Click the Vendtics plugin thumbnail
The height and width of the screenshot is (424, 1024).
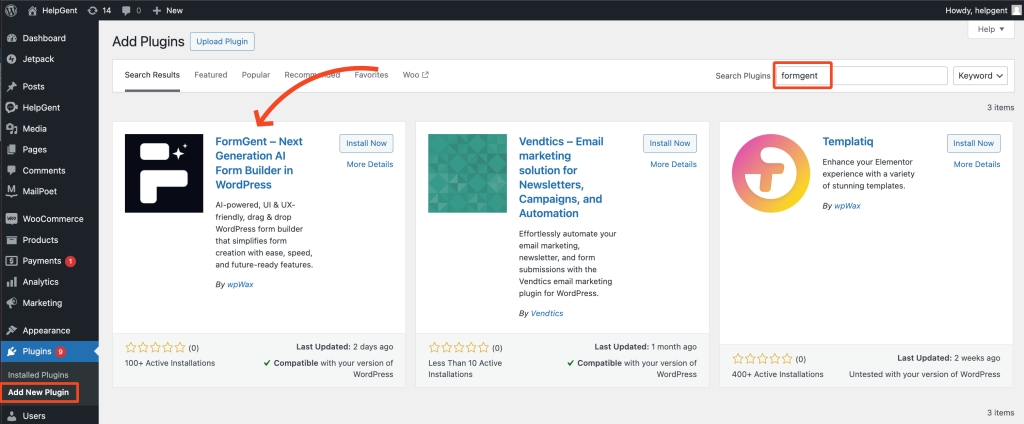(468, 173)
